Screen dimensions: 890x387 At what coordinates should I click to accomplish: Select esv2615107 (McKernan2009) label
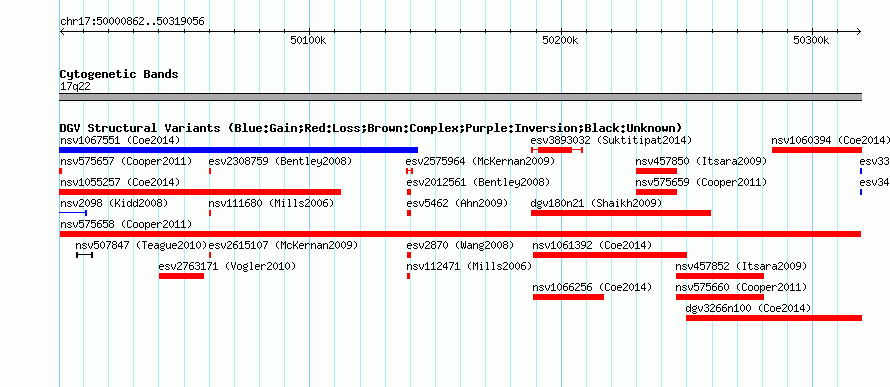pos(284,245)
